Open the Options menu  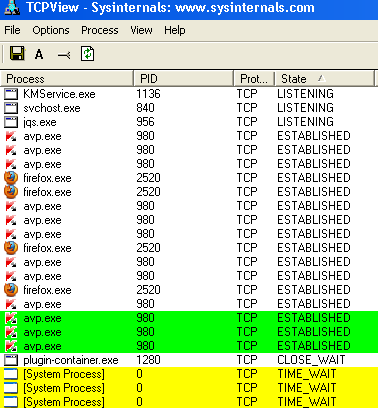click(51, 30)
